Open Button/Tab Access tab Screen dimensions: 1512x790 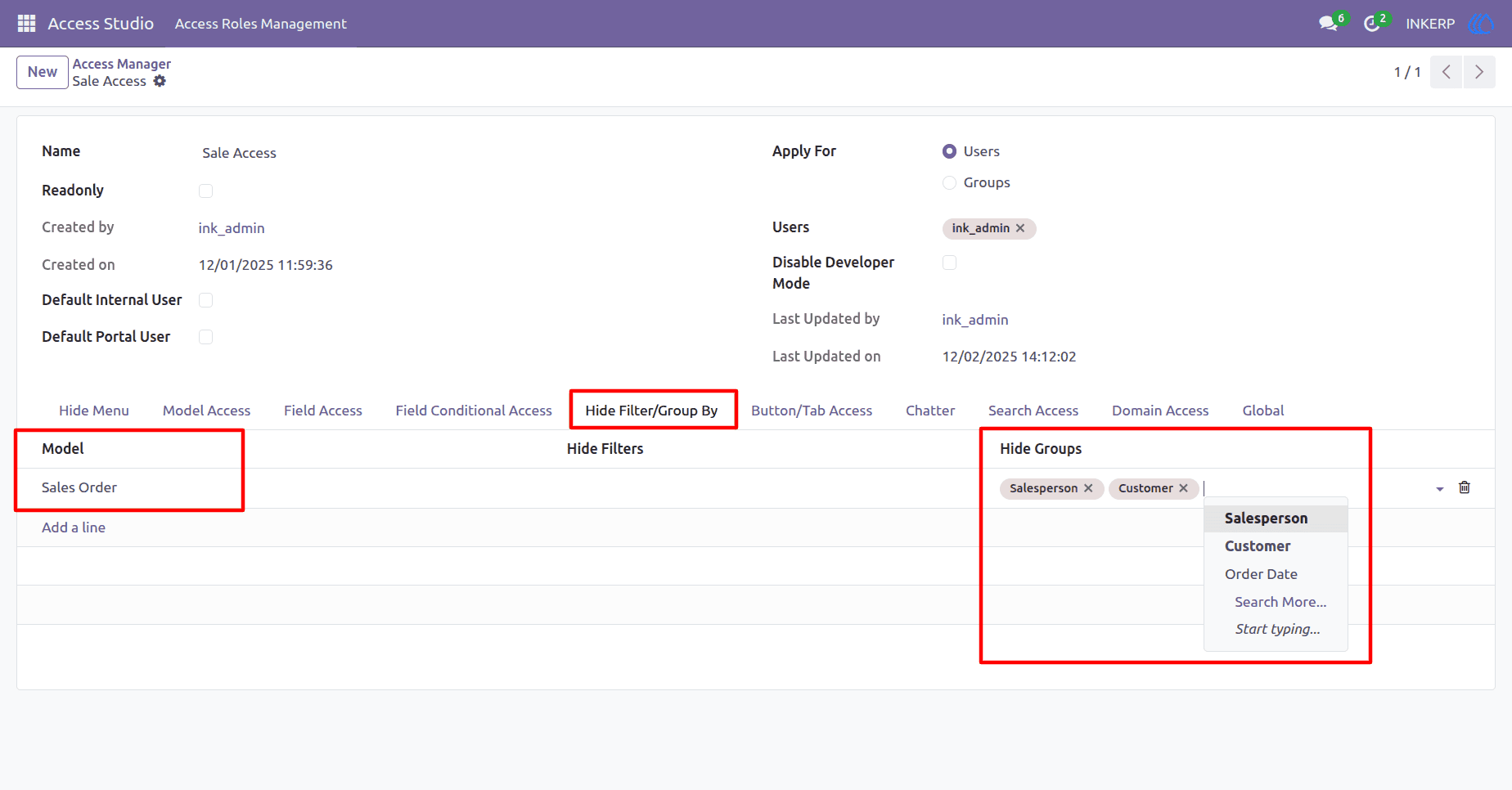812,411
